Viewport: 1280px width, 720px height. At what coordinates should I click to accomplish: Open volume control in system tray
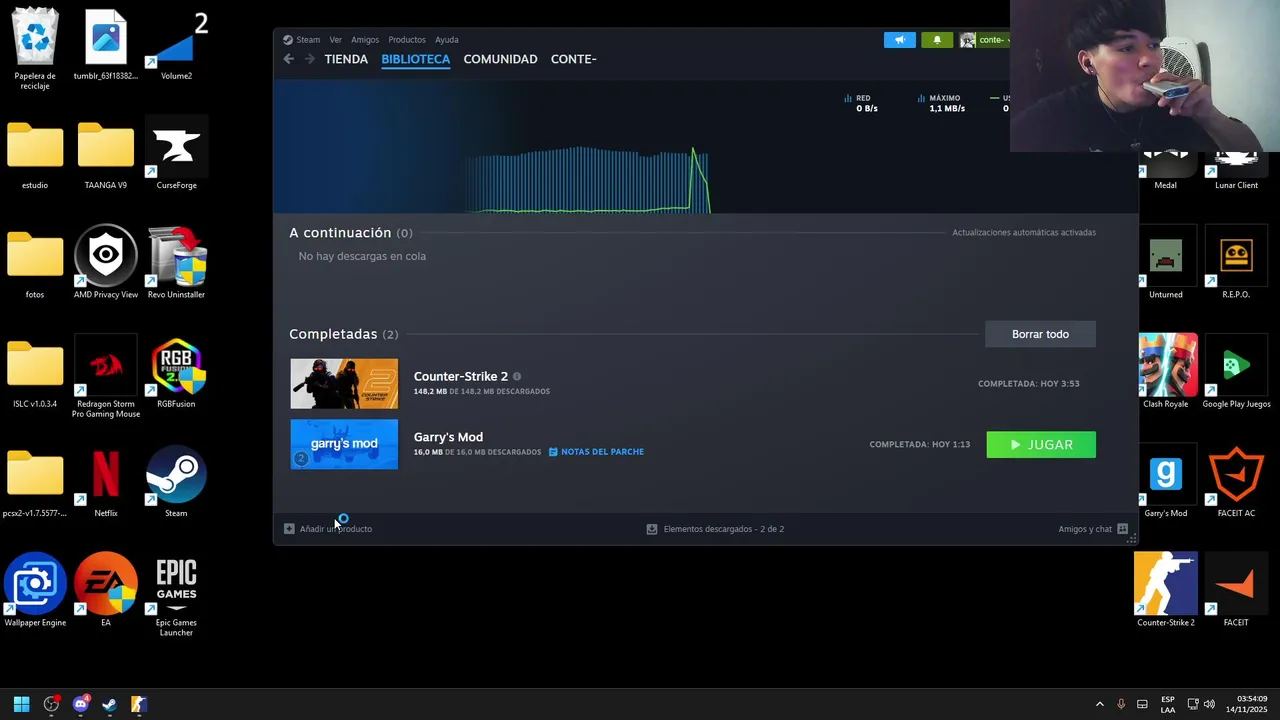[1210, 704]
